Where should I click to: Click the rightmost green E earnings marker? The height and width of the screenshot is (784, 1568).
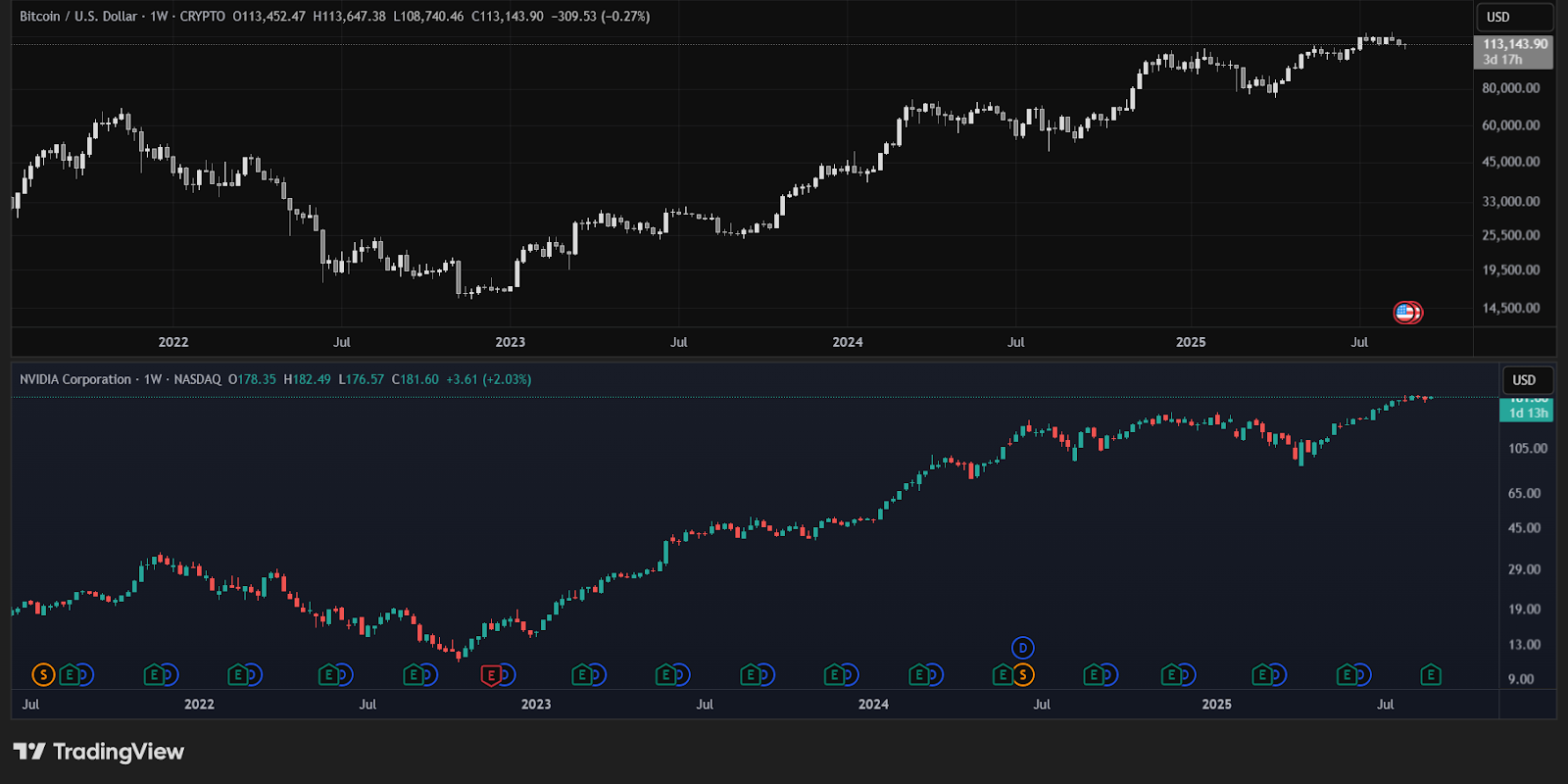point(1430,674)
